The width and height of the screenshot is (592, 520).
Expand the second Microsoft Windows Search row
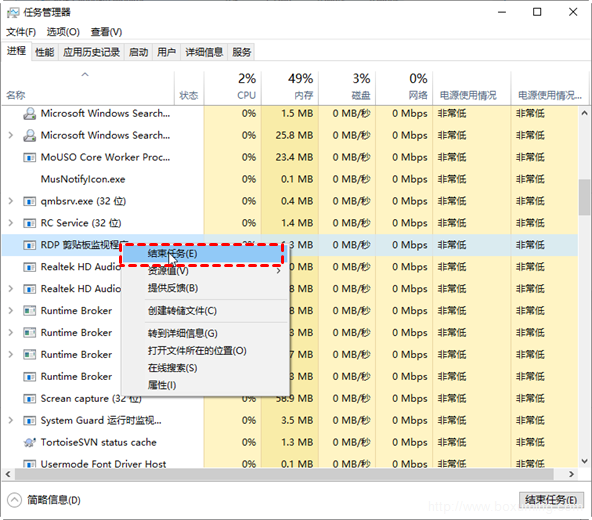[x=11, y=135]
